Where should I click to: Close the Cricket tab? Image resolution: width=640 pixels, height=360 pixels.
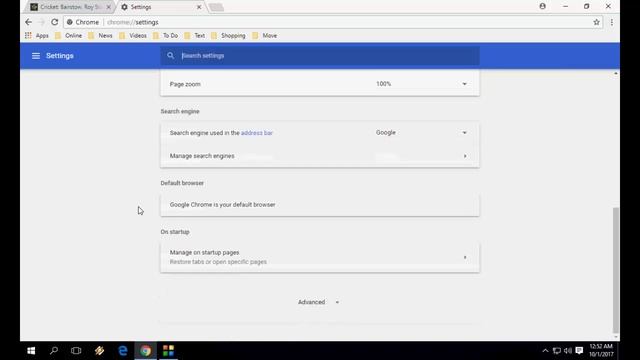pos(109,7)
